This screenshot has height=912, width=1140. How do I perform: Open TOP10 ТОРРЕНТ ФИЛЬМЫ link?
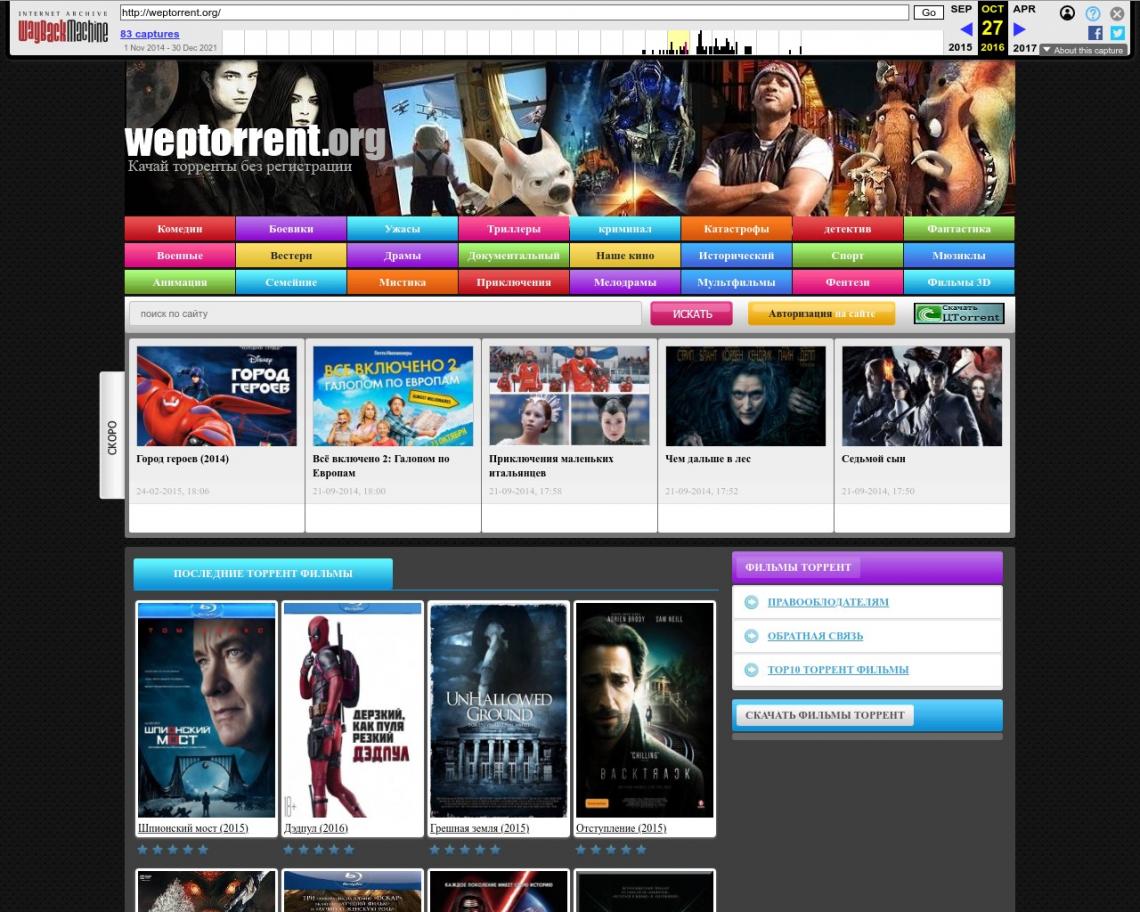(838, 669)
